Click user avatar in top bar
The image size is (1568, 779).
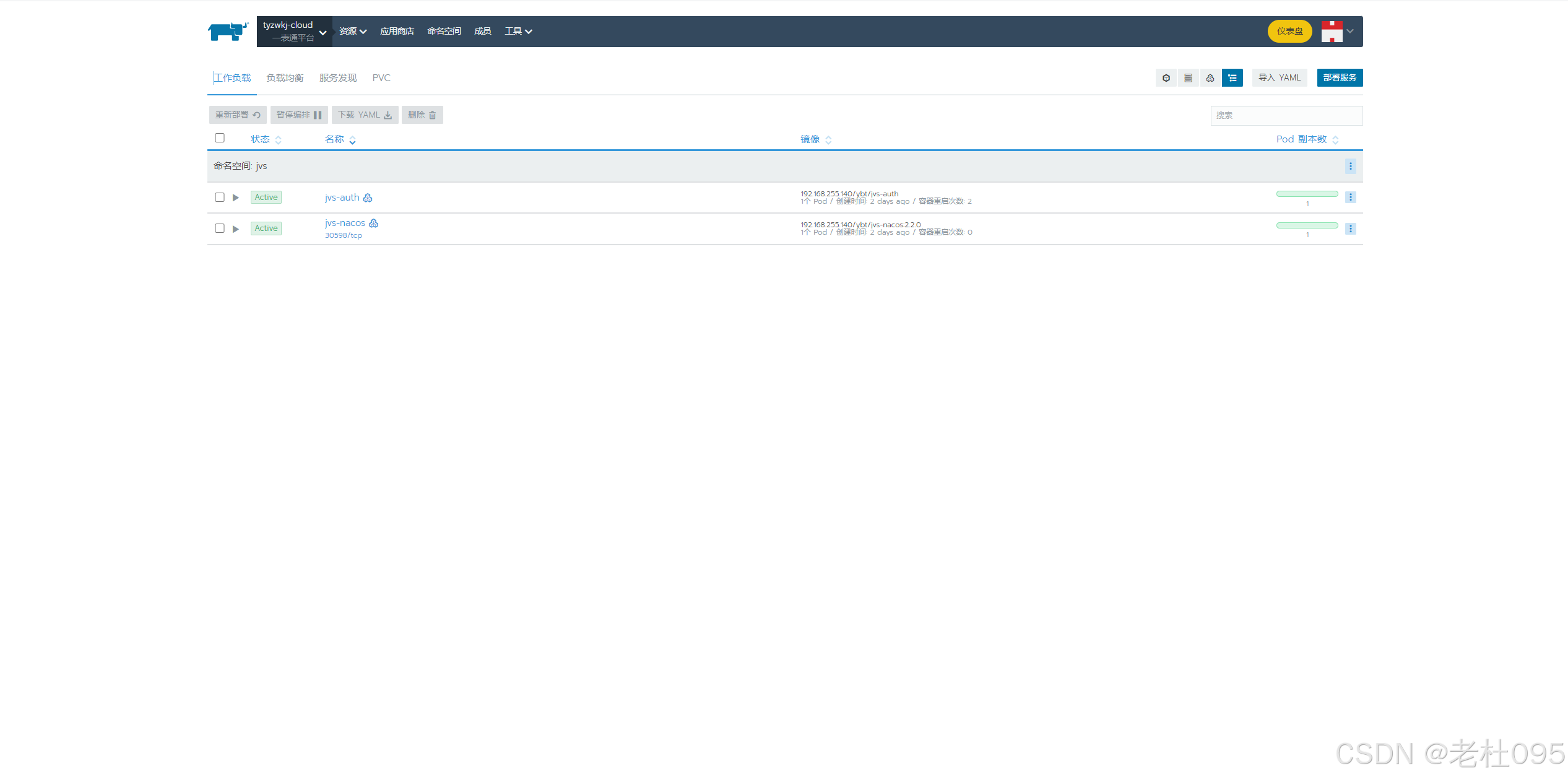click(1332, 31)
